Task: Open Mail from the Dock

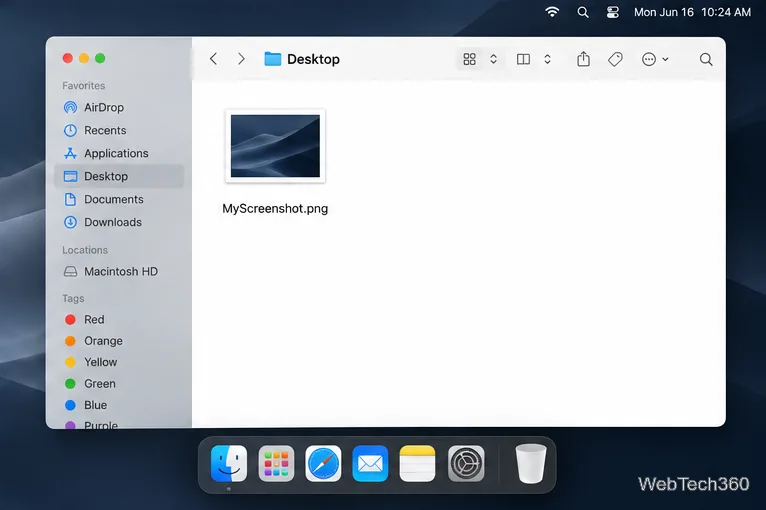Action: pyautogui.click(x=370, y=463)
